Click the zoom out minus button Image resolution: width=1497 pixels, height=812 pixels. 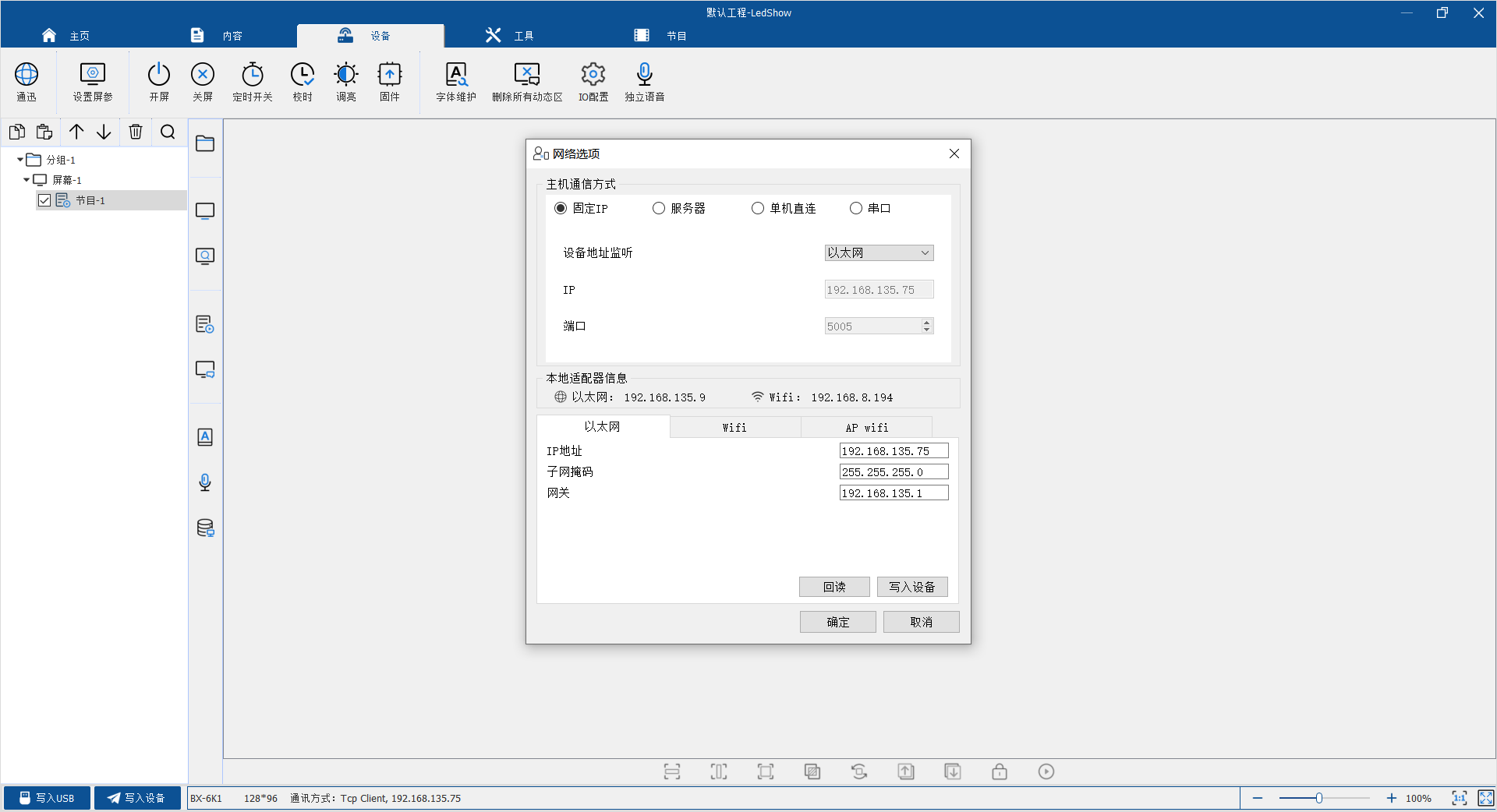click(x=1258, y=798)
